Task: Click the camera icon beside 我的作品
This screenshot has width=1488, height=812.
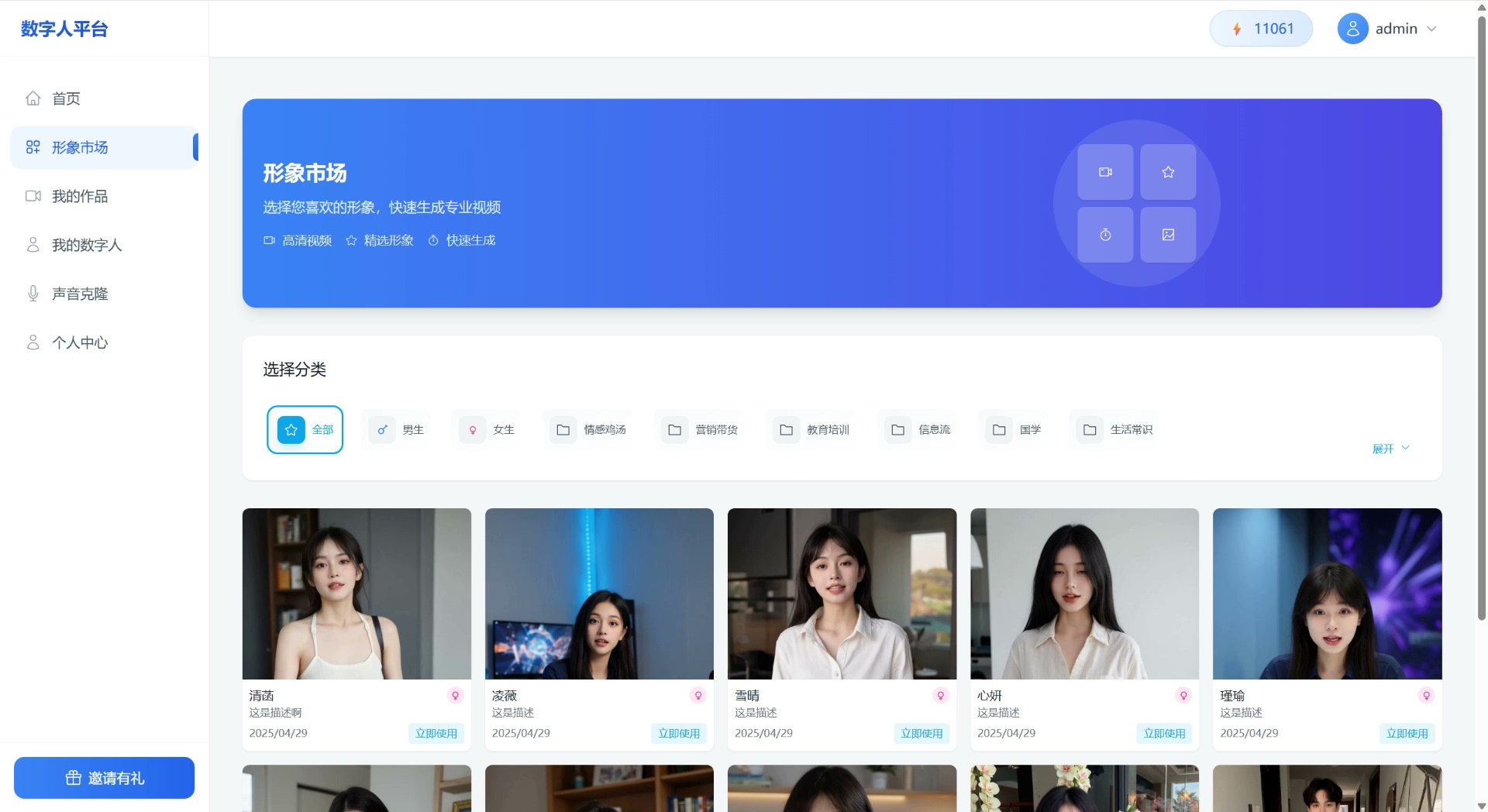Action: [33, 196]
